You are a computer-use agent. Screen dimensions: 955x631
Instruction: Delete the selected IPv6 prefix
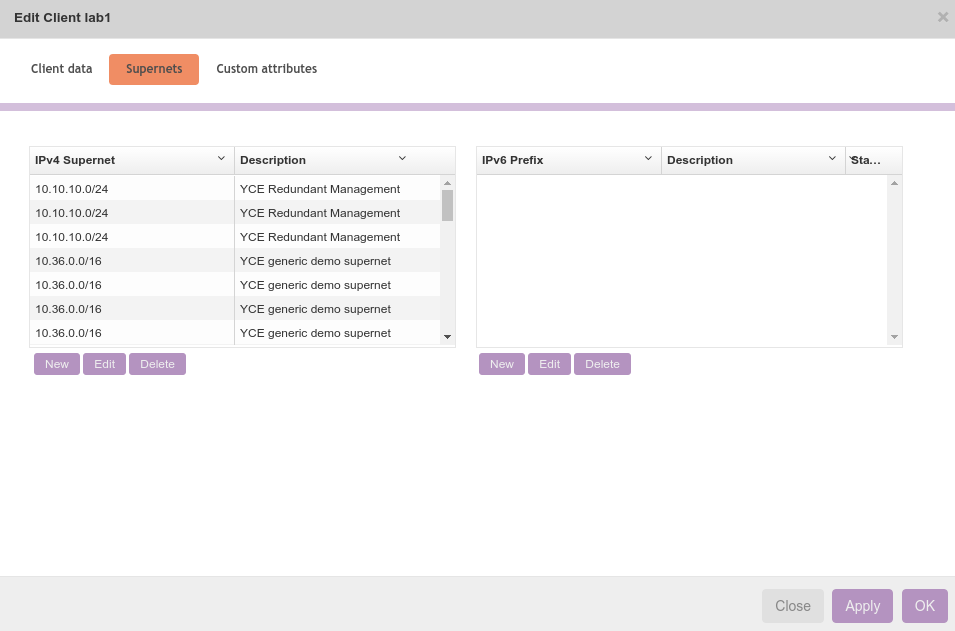click(602, 364)
